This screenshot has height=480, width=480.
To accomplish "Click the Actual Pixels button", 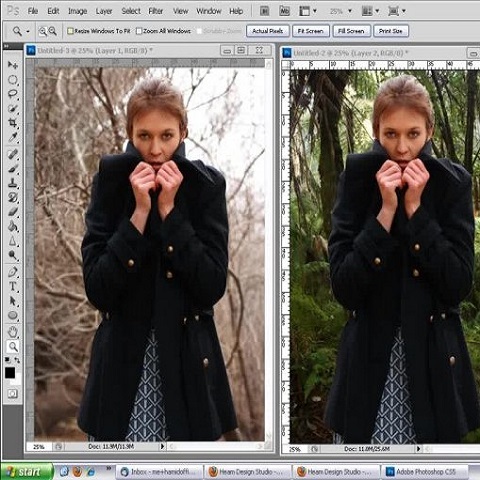I will (x=268, y=31).
